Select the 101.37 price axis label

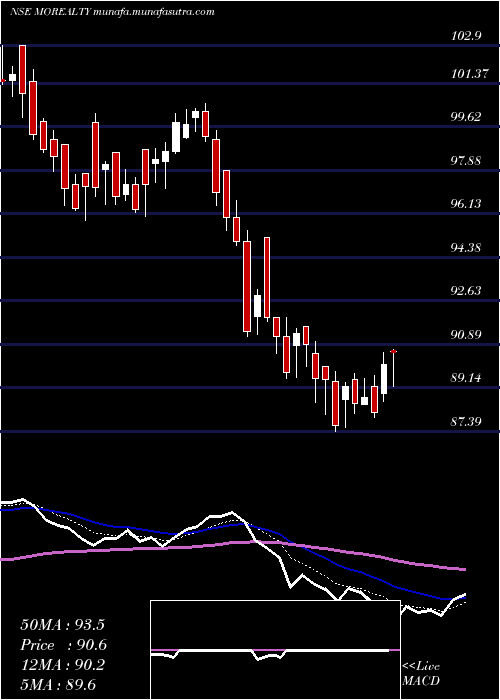(x=470, y=74)
